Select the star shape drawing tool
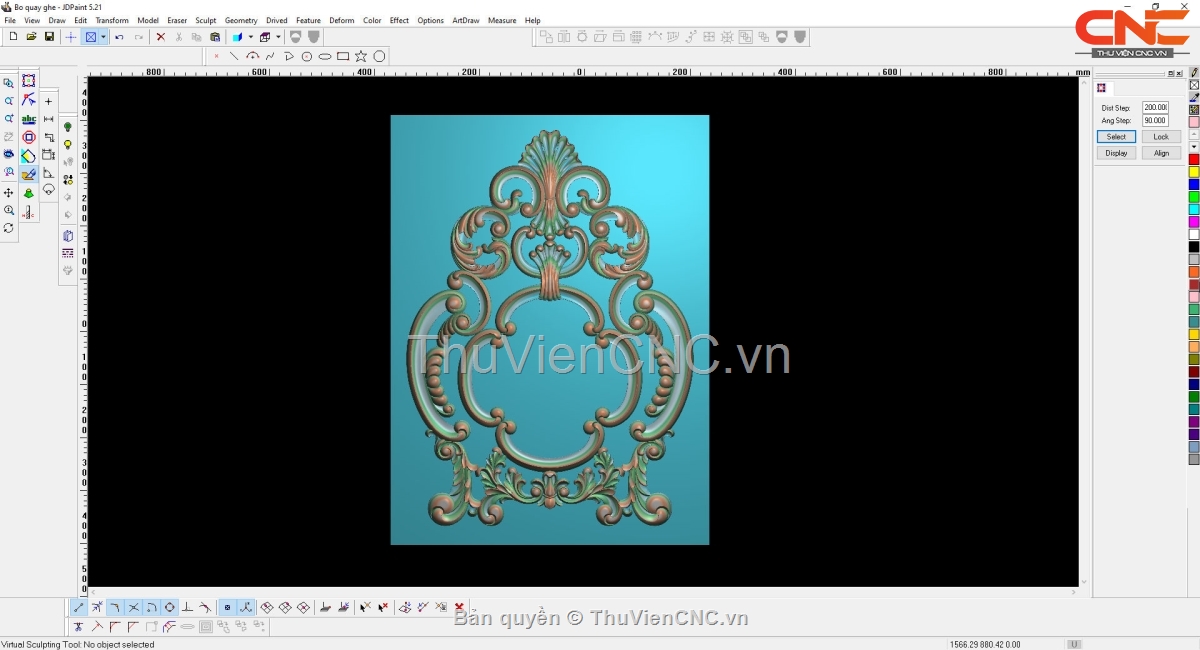Image resolution: width=1200 pixels, height=650 pixels. coord(361,56)
